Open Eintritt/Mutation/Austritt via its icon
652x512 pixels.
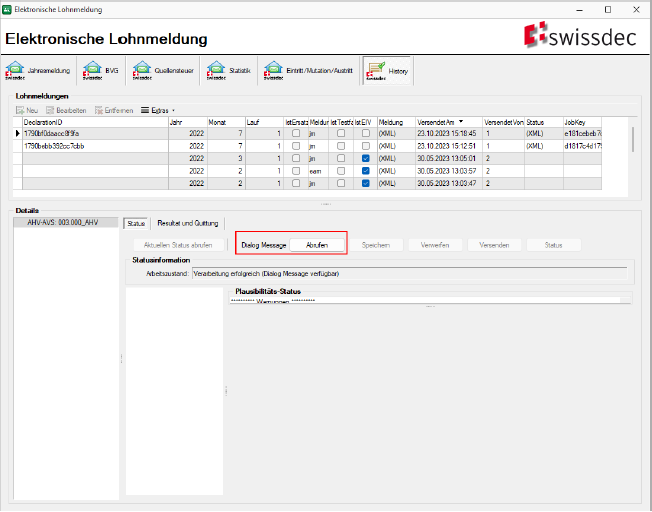click(x=272, y=71)
